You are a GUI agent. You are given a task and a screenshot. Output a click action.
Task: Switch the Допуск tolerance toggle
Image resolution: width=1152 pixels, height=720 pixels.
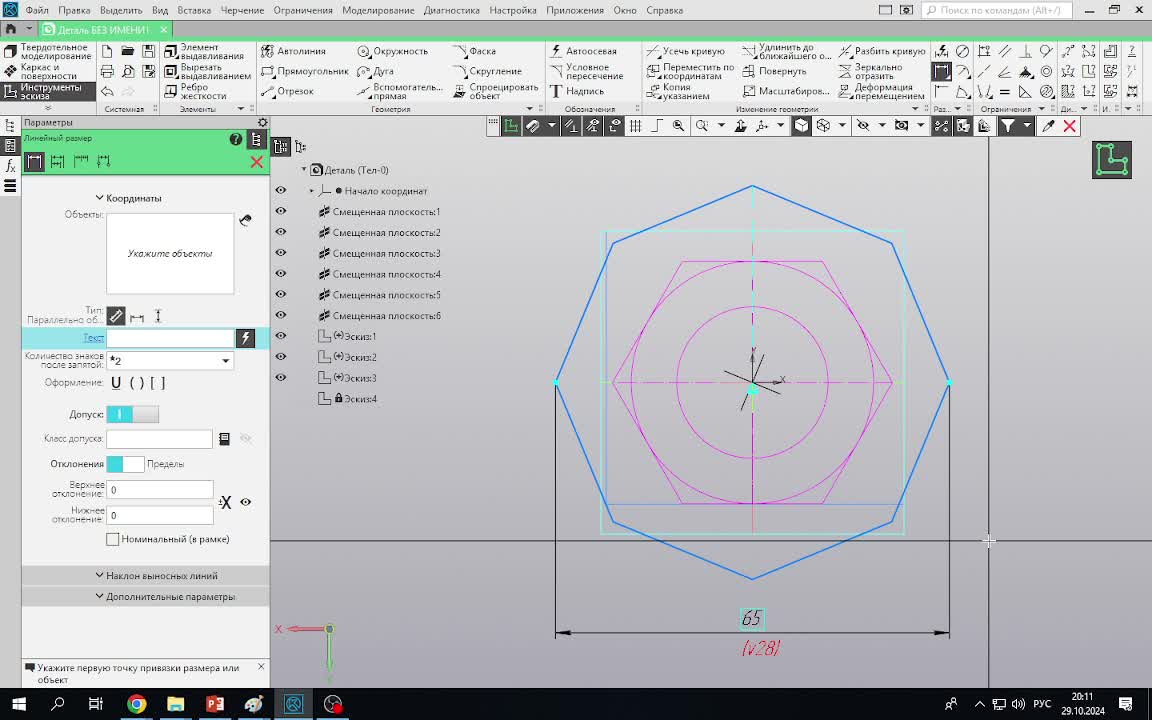pos(132,414)
